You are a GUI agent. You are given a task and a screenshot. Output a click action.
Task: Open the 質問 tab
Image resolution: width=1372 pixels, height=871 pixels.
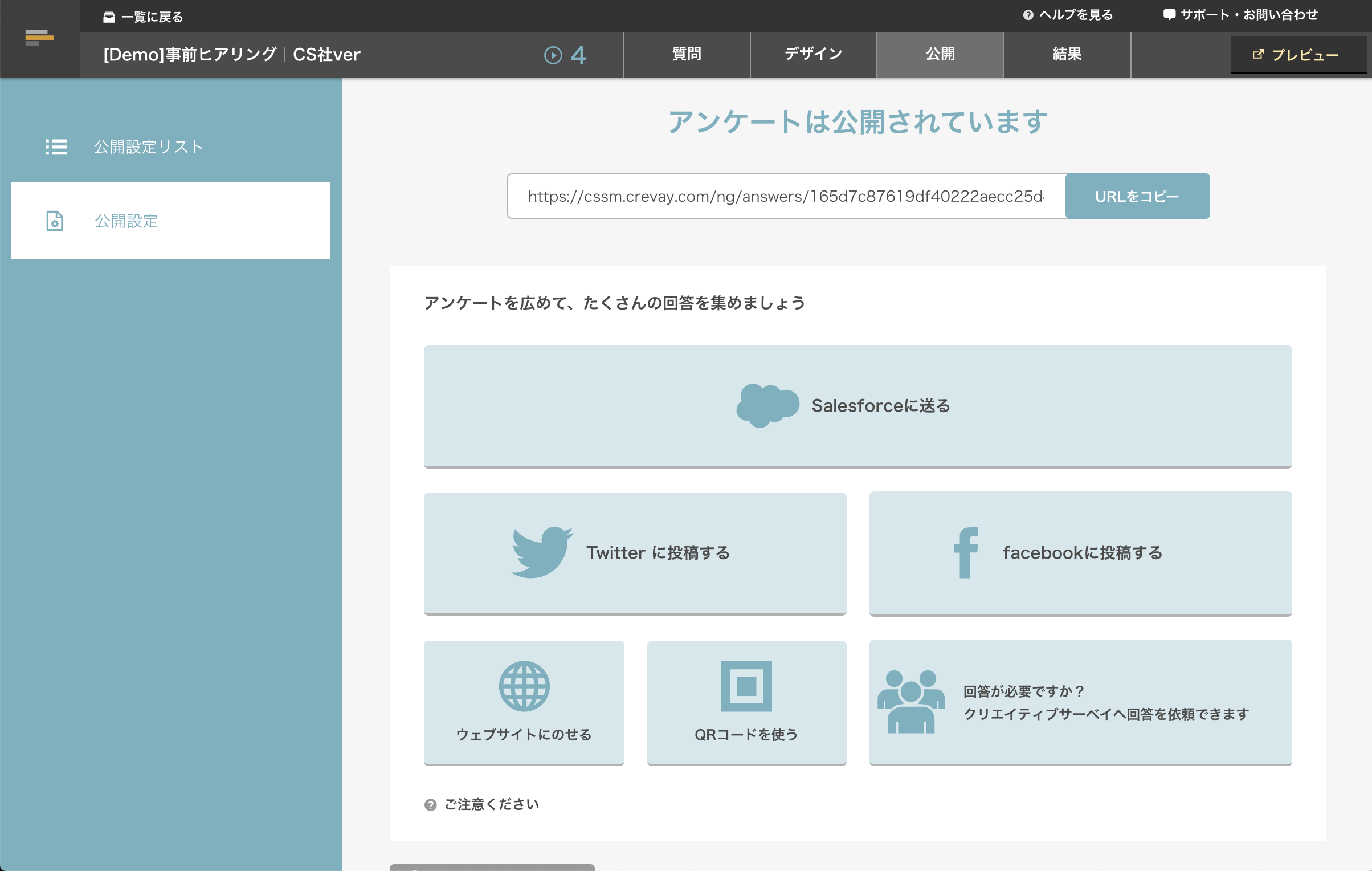[687, 54]
